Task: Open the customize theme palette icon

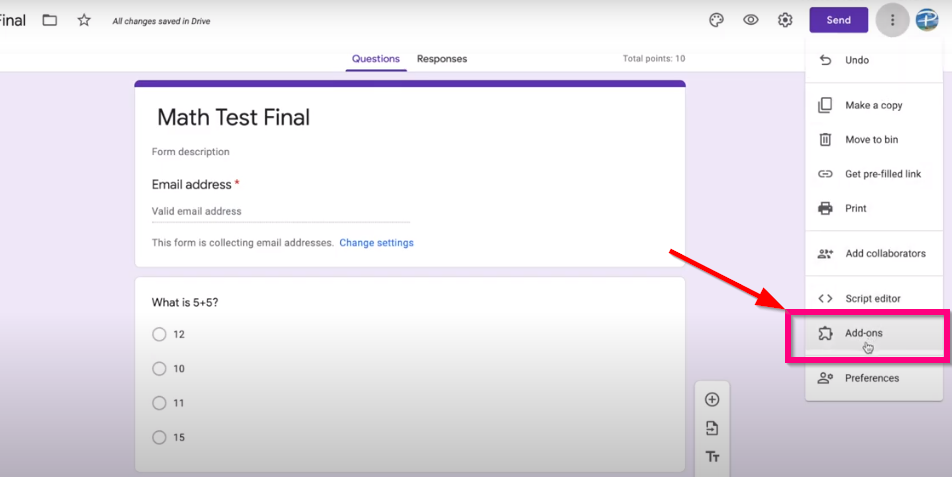Action: pyautogui.click(x=716, y=20)
